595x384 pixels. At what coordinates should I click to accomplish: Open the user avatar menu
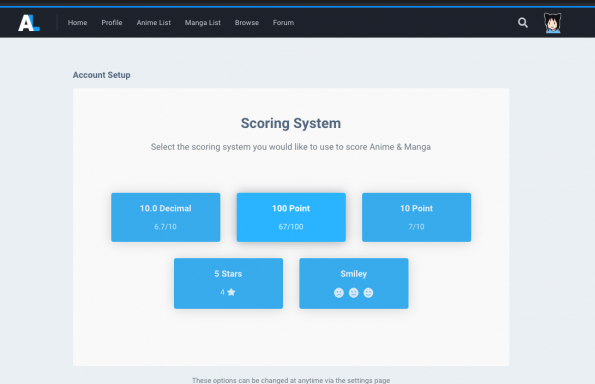point(552,23)
